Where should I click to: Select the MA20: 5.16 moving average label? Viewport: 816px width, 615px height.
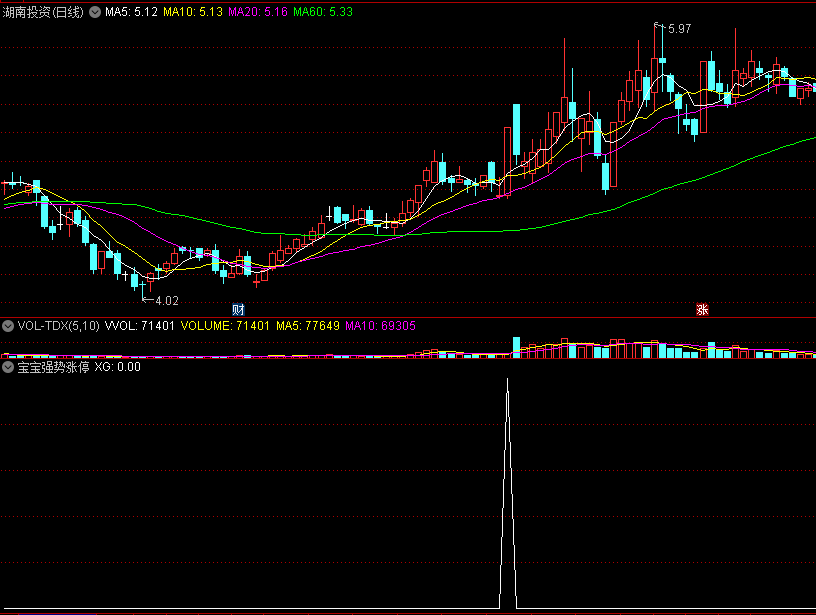coord(258,12)
